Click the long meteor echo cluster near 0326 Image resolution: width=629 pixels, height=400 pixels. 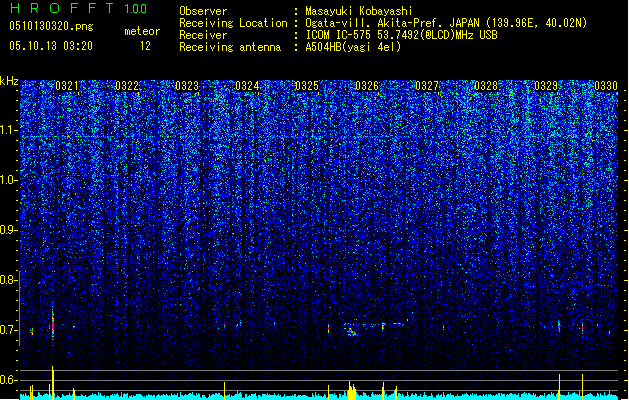[x=375, y=328]
